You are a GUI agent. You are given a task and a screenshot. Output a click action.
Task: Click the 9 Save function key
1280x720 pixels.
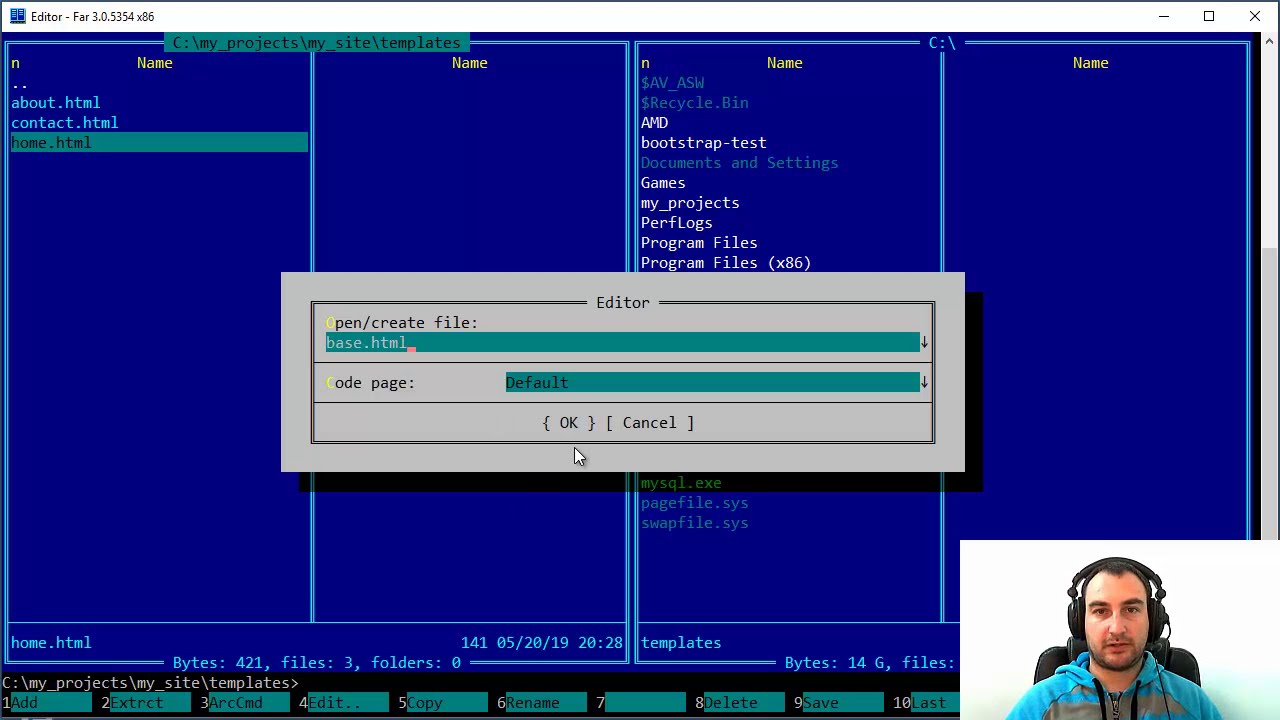click(839, 703)
